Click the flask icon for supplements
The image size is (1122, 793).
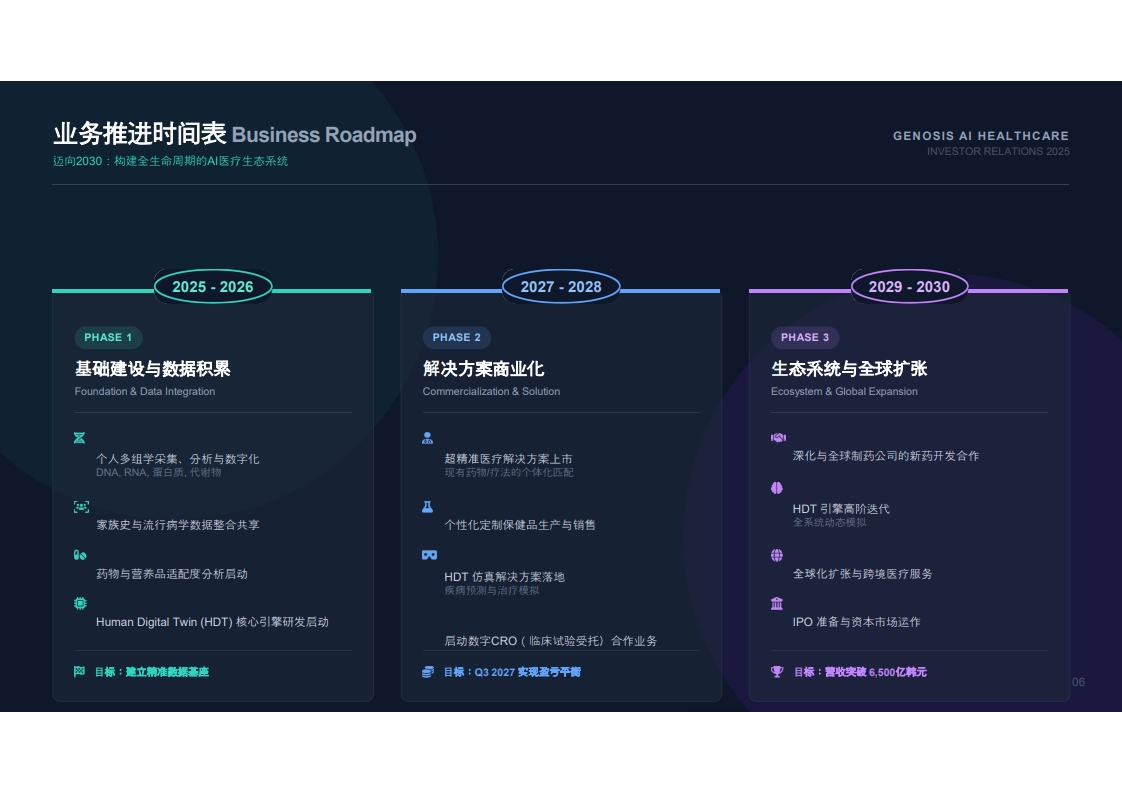tap(428, 507)
